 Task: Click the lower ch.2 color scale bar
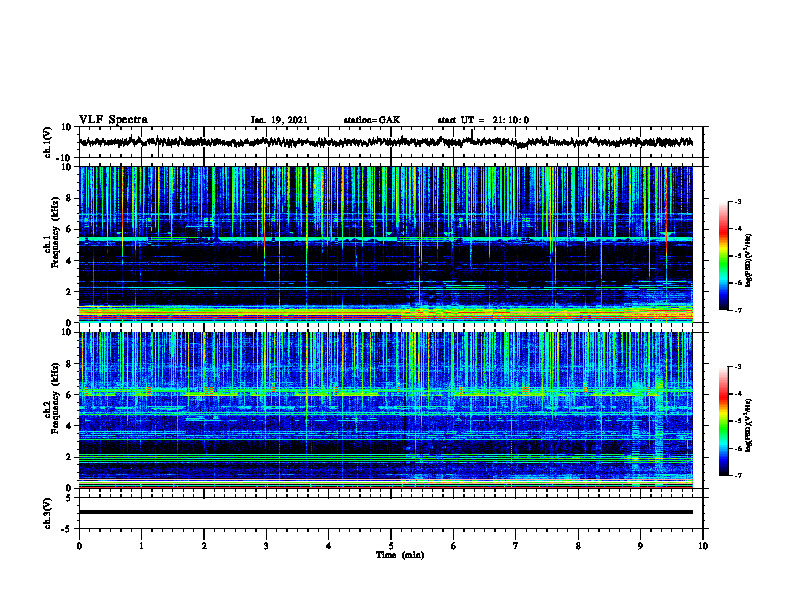click(723, 421)
